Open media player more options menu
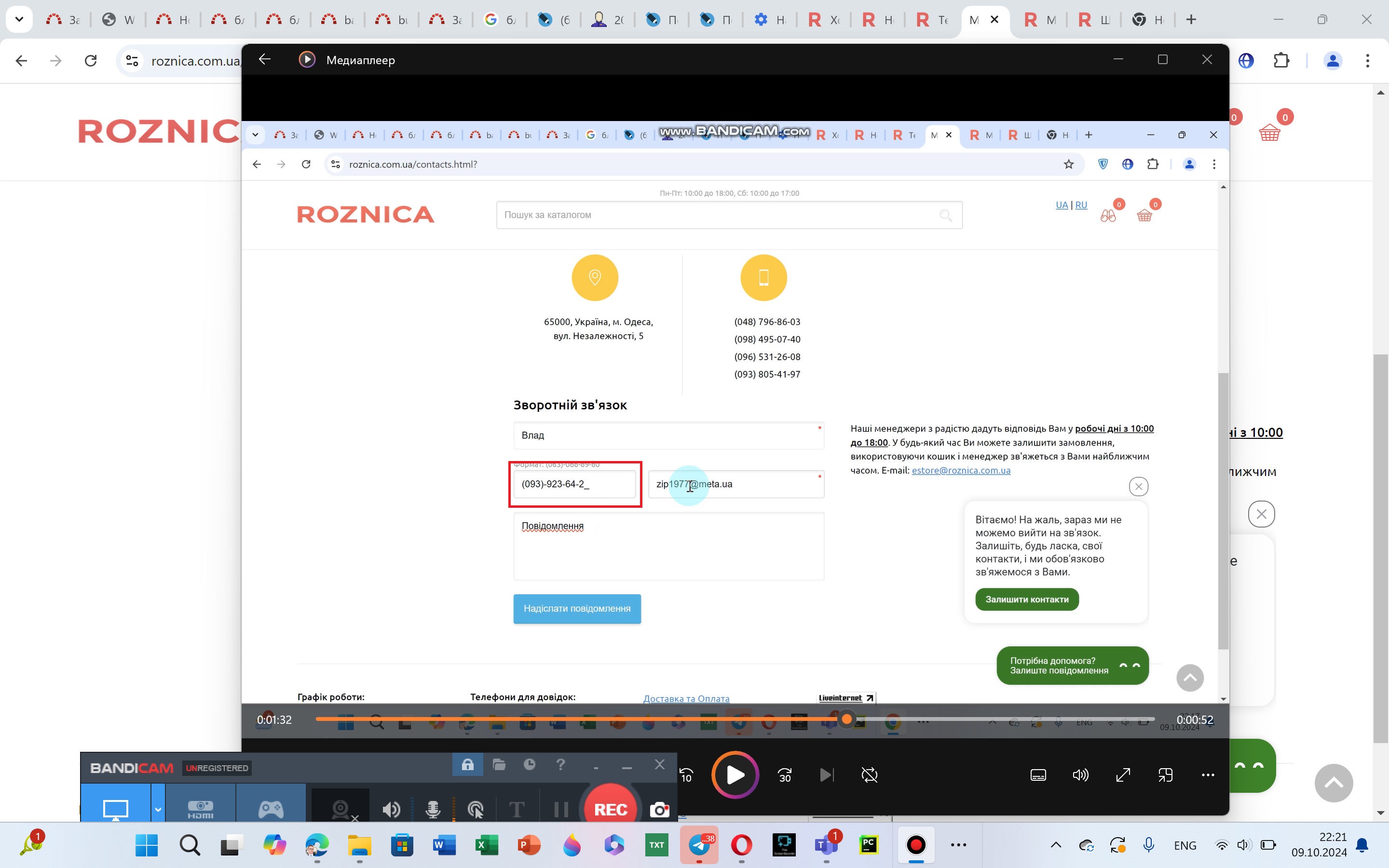 (x=1208, y=775)
